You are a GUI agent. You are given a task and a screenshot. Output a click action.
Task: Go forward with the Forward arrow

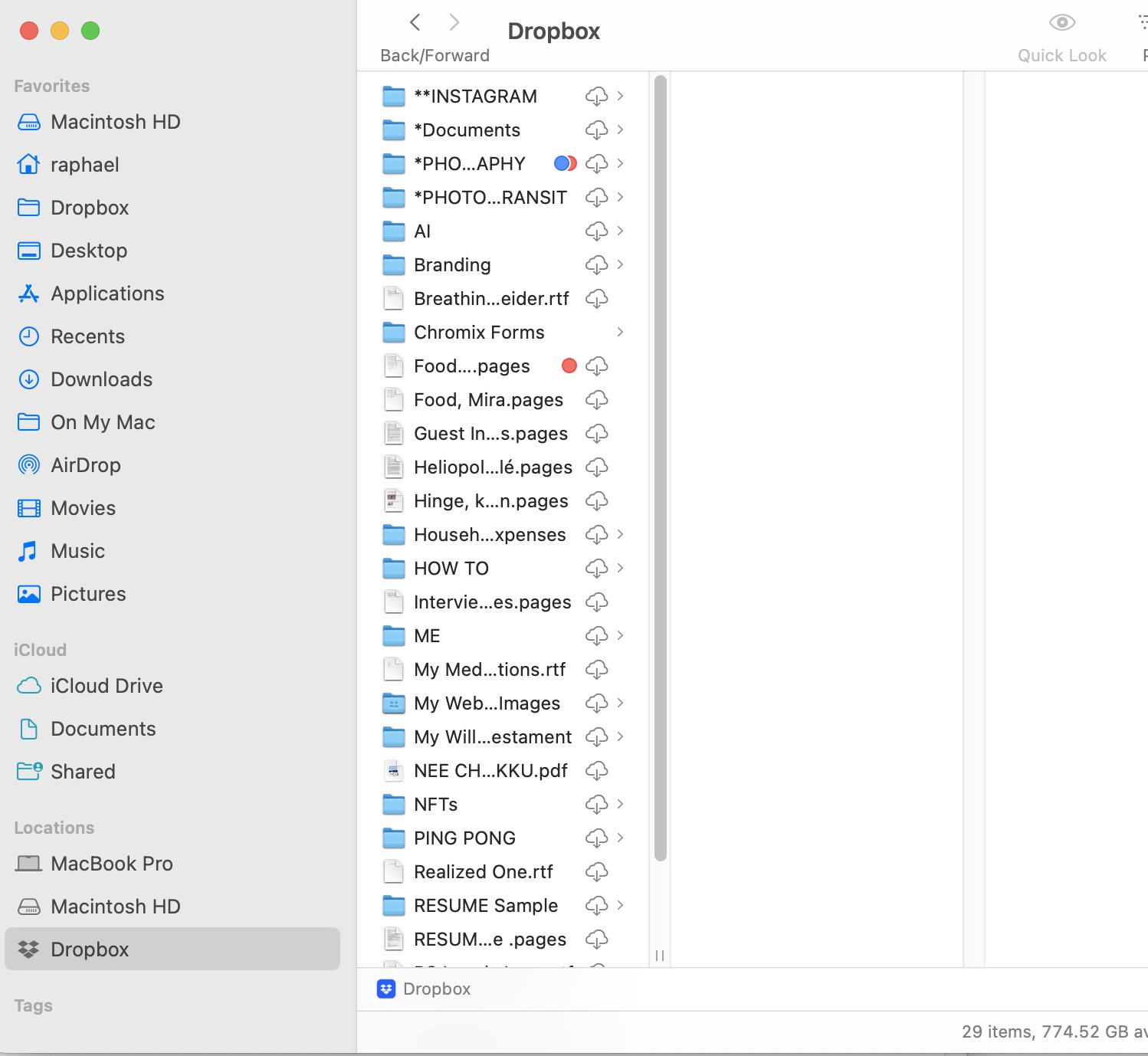[454, 22]
